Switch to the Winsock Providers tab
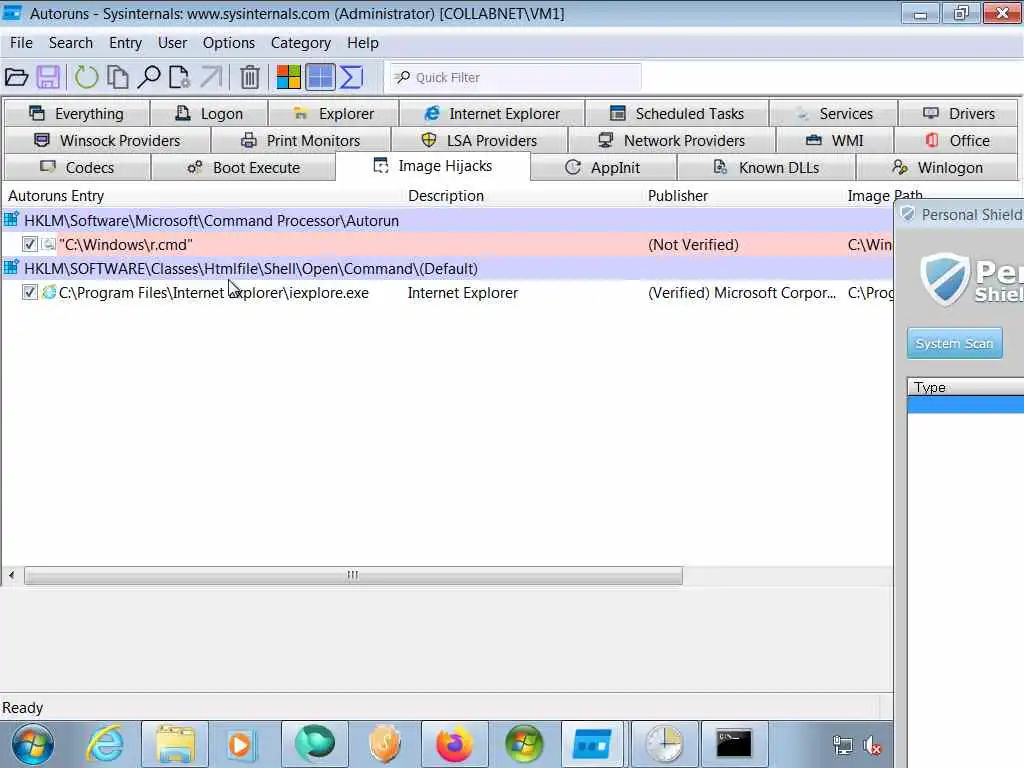This screenshot has height=768, width=1024. tap(107, 140)
